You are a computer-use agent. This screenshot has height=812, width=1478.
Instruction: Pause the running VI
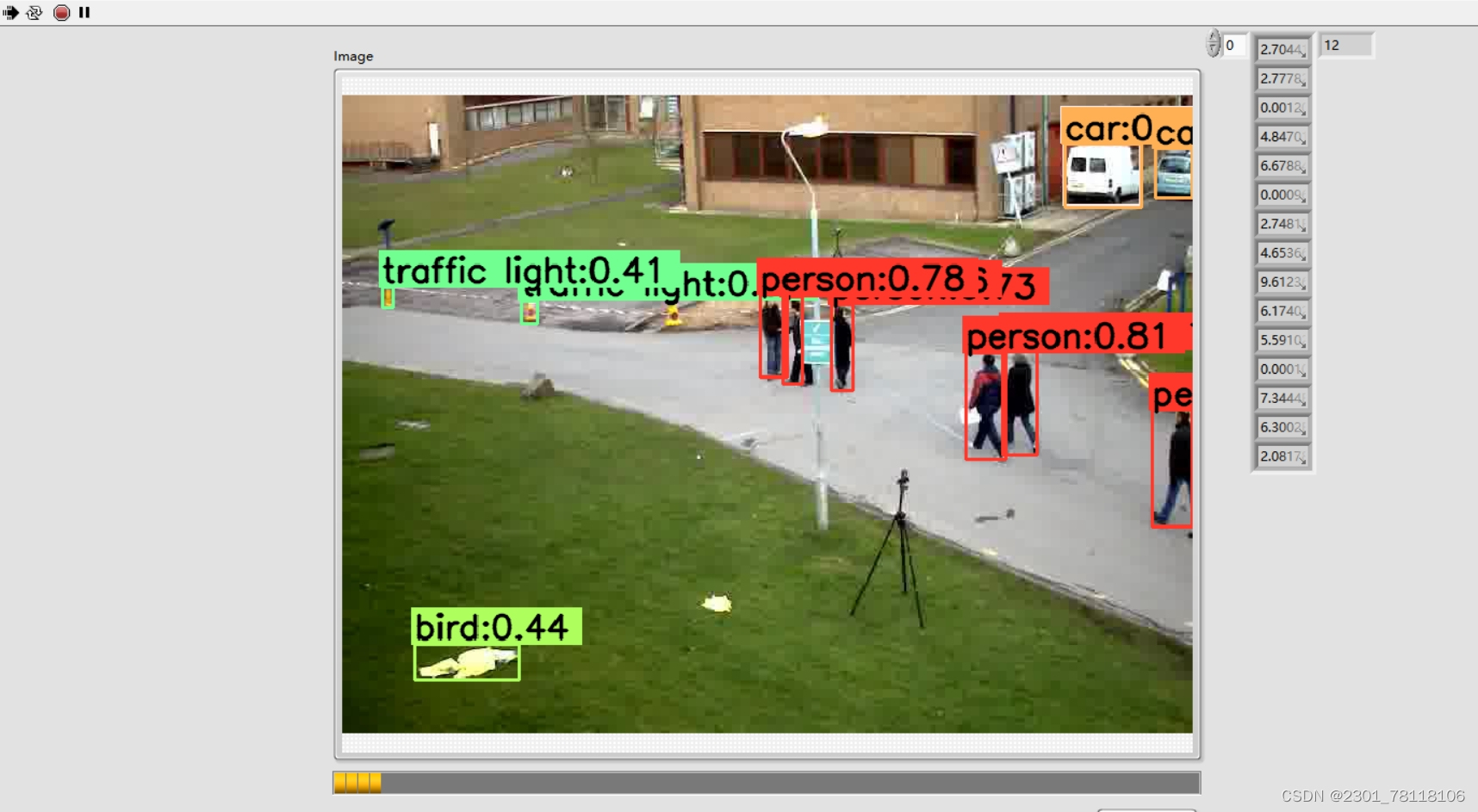84,12
